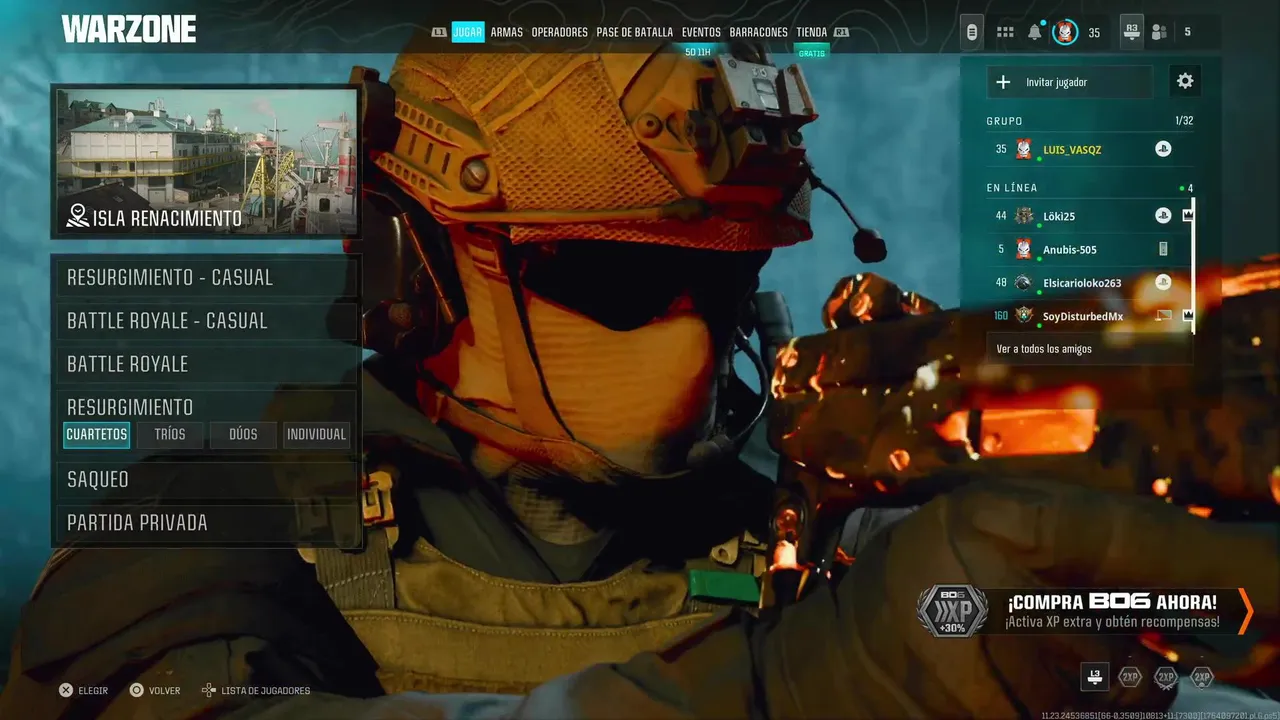Click the map pin icon beside Isla Renacimiento
The height and width of the screenshot is (720, 1280).
78,216
